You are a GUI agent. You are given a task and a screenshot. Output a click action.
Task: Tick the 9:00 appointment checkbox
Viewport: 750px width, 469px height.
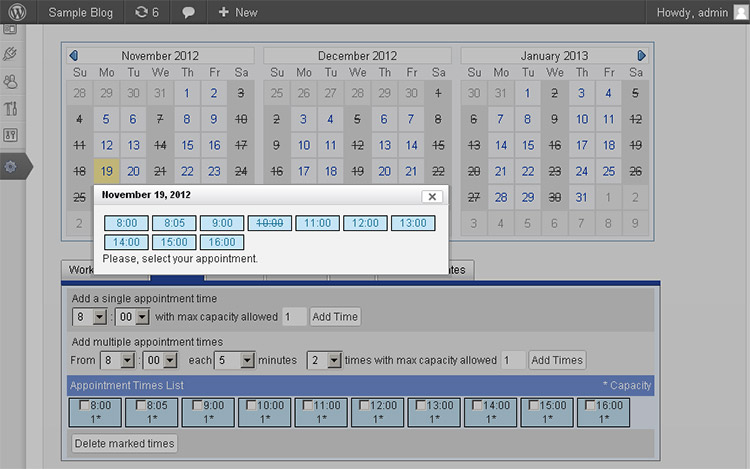197,405
